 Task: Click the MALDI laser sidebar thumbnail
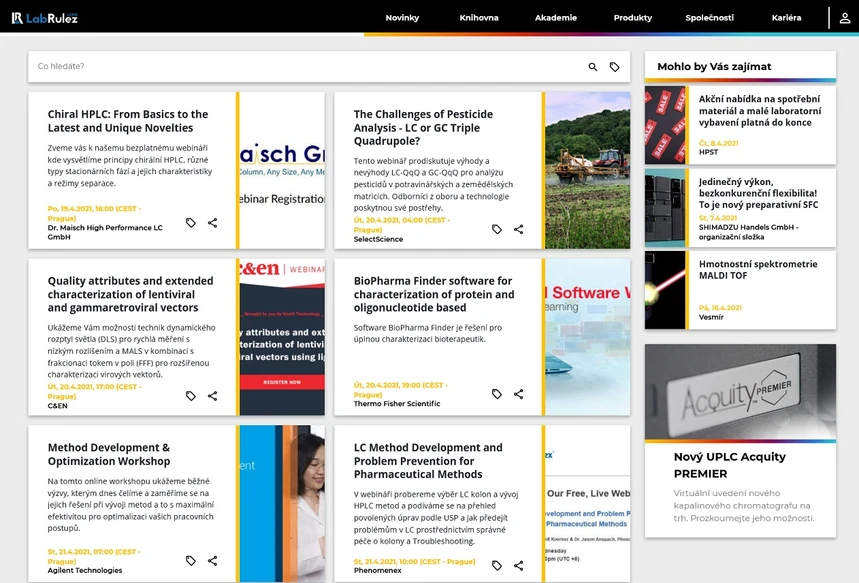(665, 290)
